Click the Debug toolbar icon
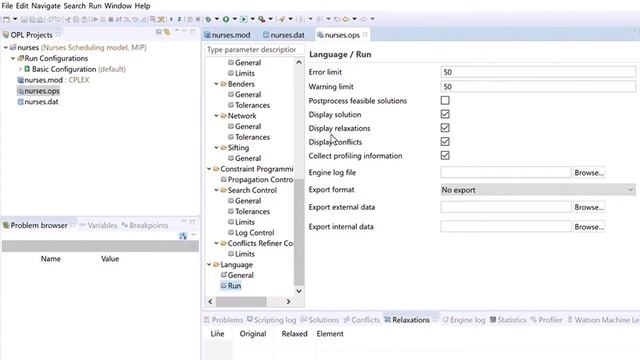The image size is (640, 360). (209, 19)
